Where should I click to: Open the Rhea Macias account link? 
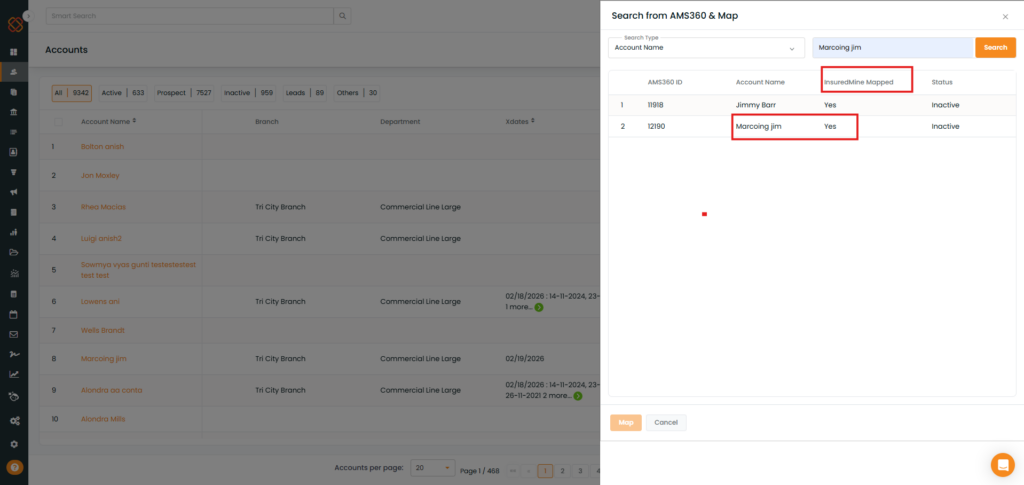click(x=103, y=207)
